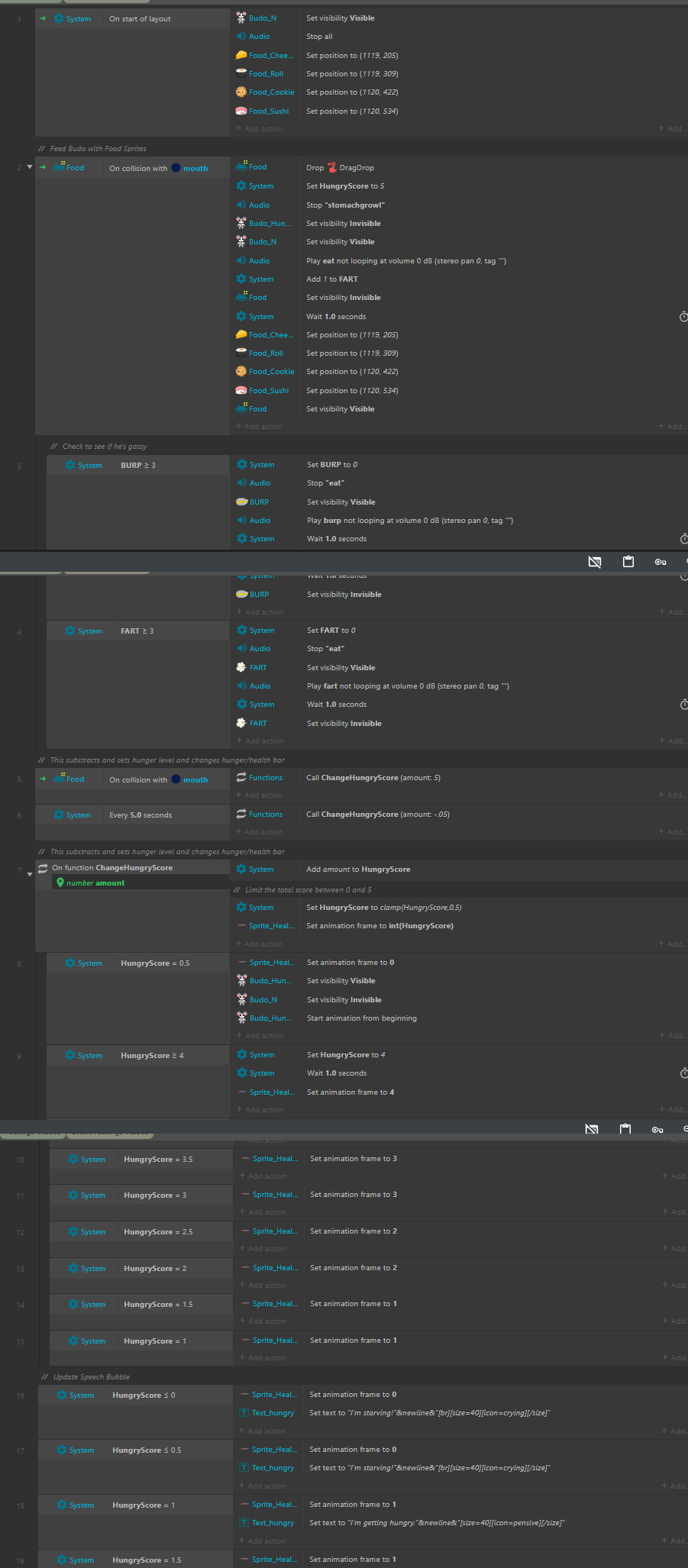Click FART sprite icon beside Set visibility Visible
Viewport: 688px width, 1568px height.
pyautogui.click(x=242, y=667)
